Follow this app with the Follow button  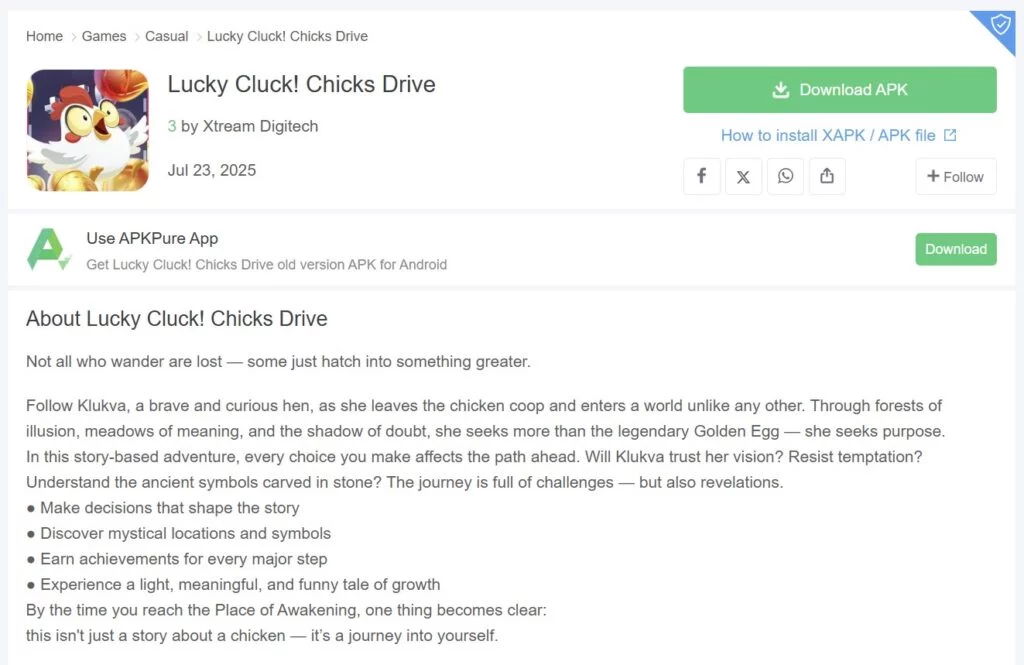[x=955, y=176]
